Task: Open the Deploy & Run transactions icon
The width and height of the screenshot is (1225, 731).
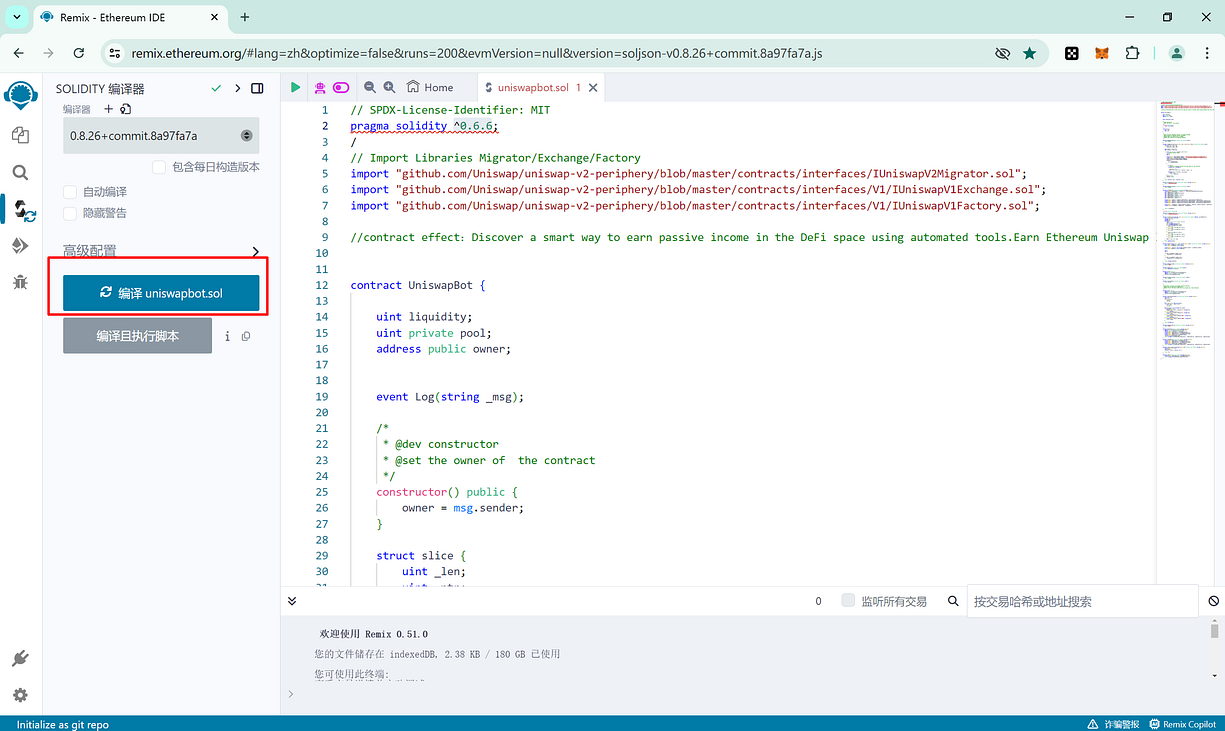Action: coord(20,246)
